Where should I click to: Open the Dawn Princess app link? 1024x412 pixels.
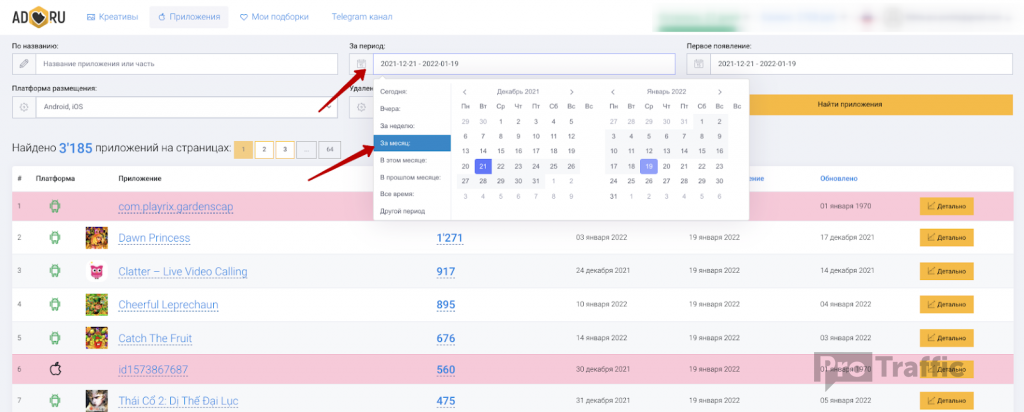[x=154, y=238]
